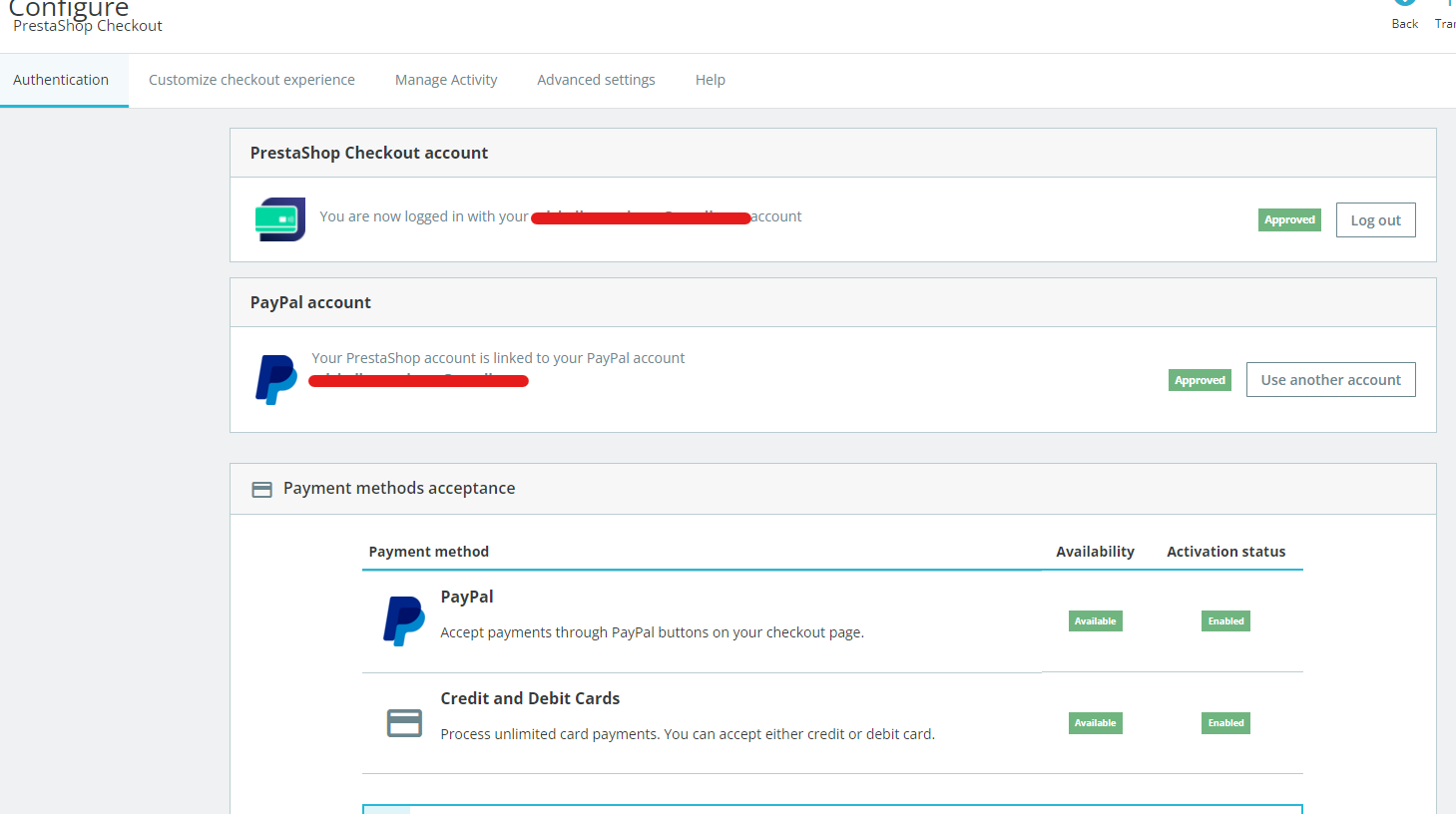Click the Credit and Debit Cards title
1456x814 pixels.
click(530, 698)
